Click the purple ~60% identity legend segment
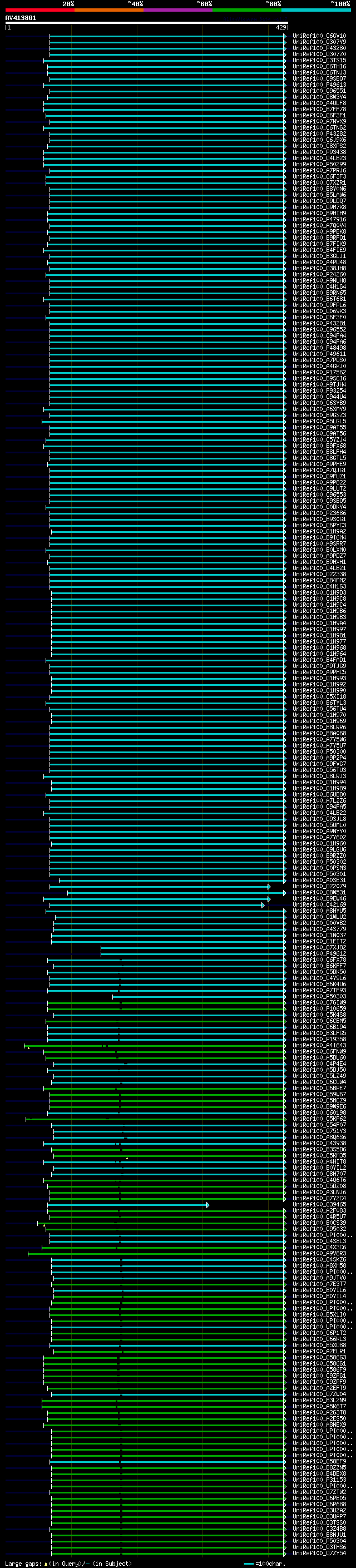This screenshot has width=356, height=1568. click(179, 10)
